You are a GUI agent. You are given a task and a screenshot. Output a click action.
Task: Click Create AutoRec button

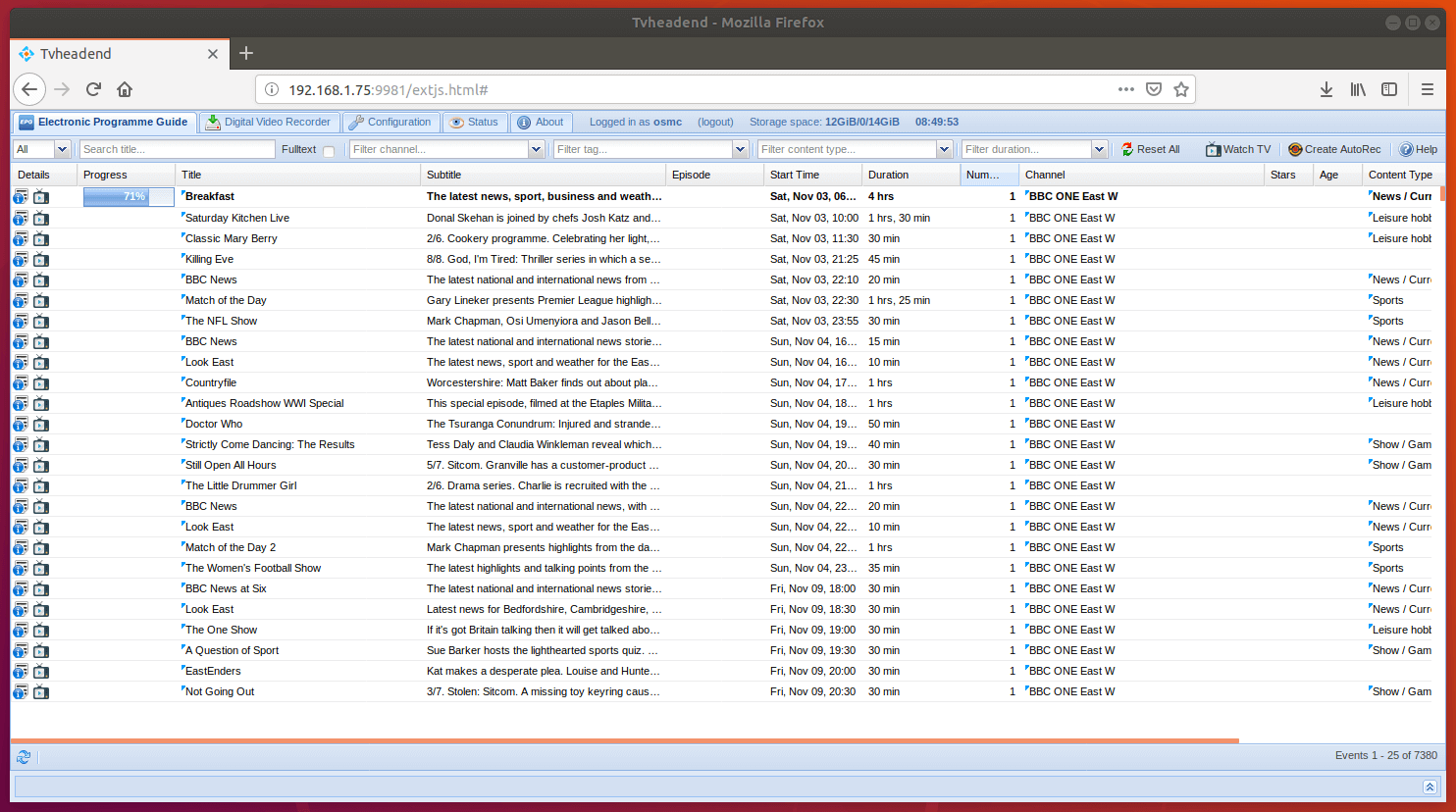pyautogui.click(x=1334, y=149)
